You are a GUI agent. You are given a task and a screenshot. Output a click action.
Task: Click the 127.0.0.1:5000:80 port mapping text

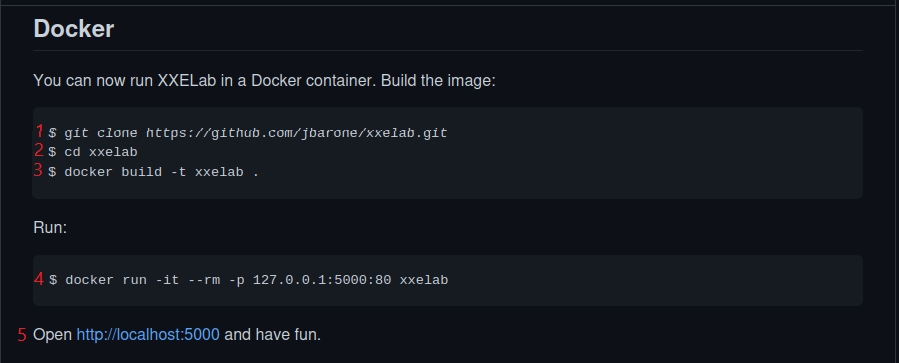[x=322, y=280]
